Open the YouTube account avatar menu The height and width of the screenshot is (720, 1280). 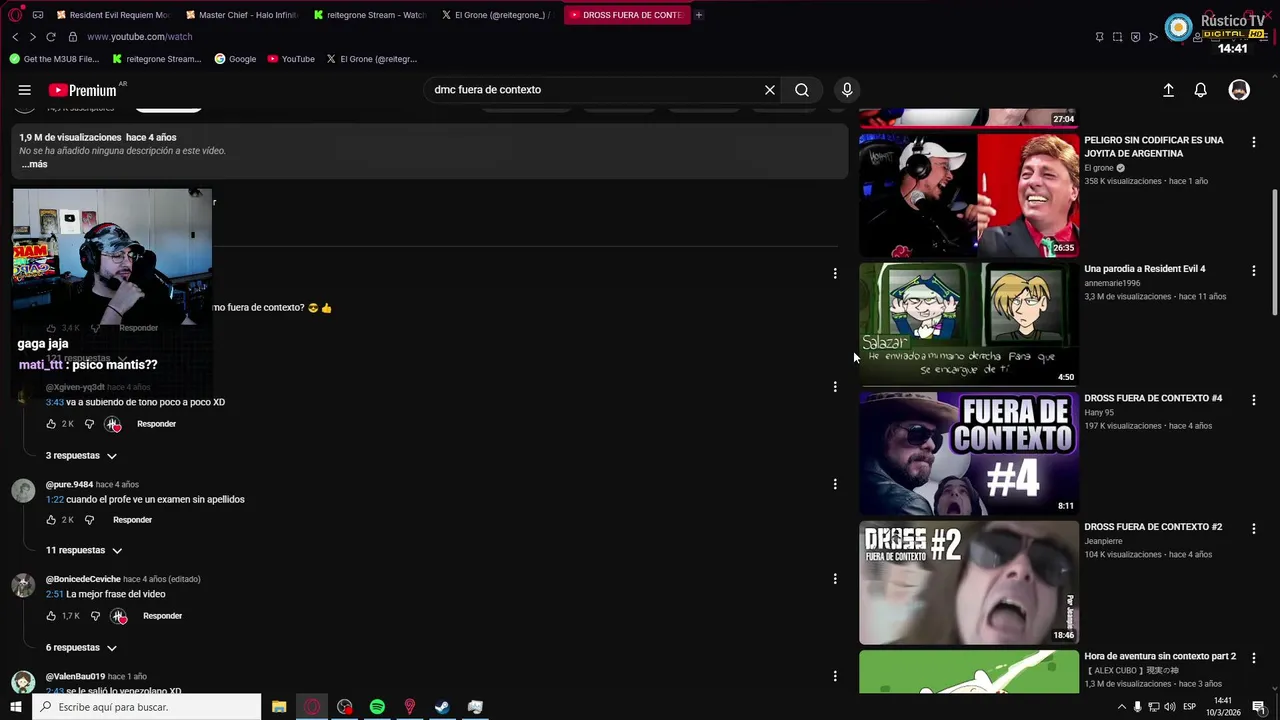click(1239, 90)
